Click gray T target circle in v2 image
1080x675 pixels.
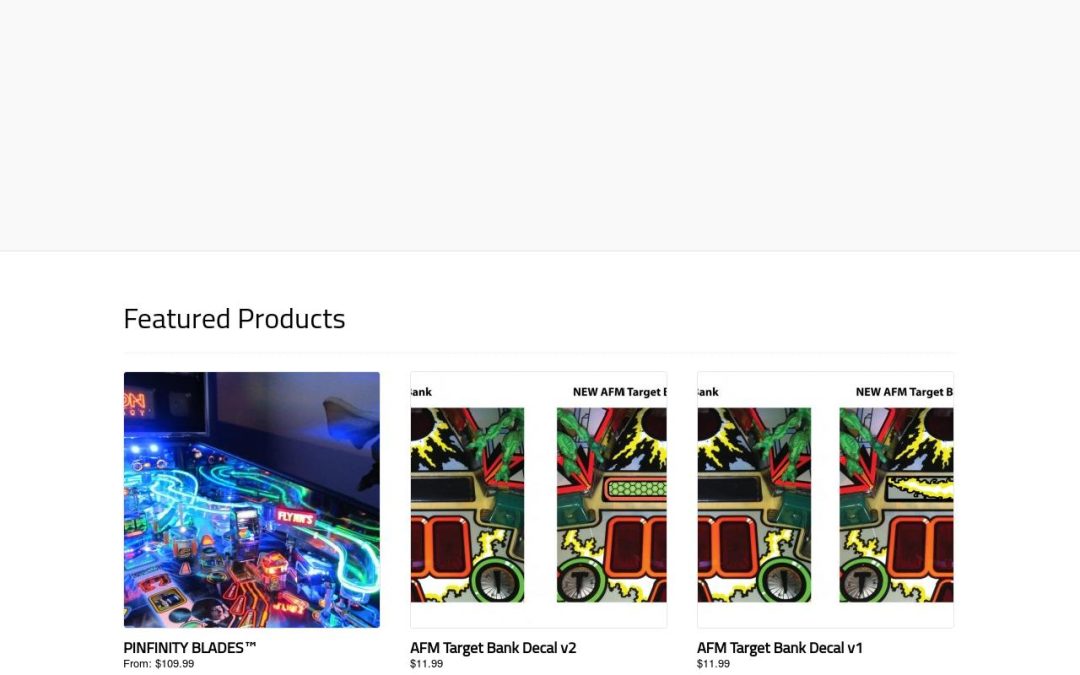coord(580,583)
